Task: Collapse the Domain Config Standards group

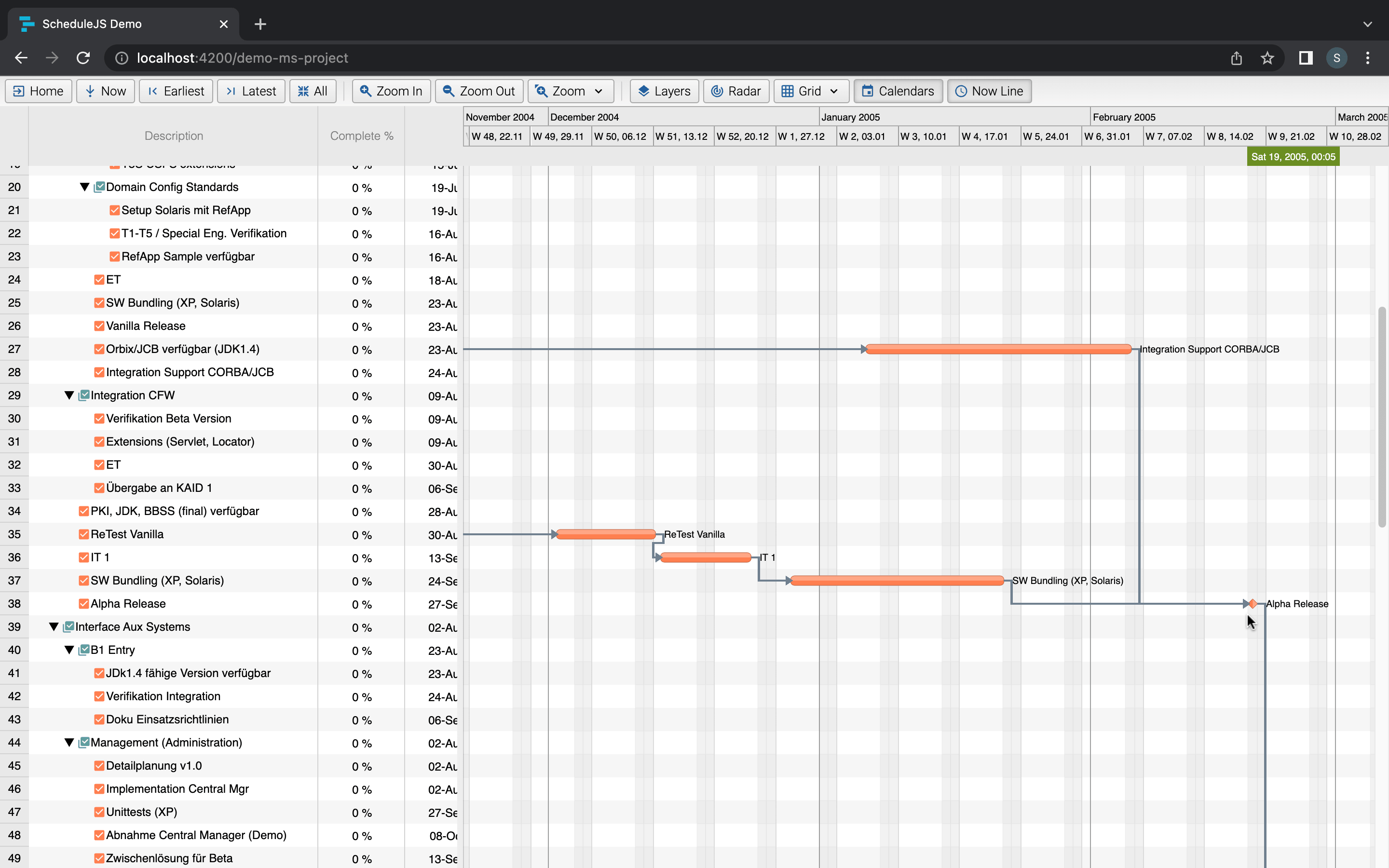Action: [84, 187]
